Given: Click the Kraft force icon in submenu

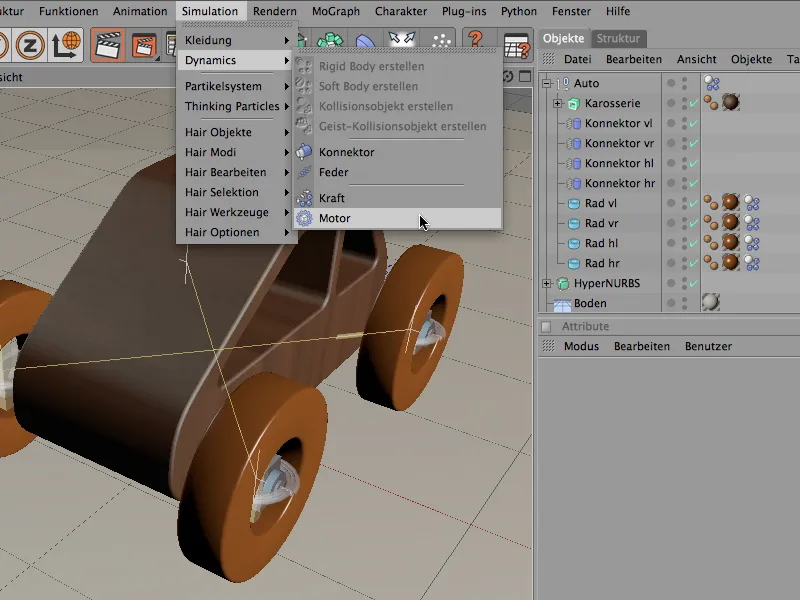Looking at the screenshot, I should [x=305, y=198].
